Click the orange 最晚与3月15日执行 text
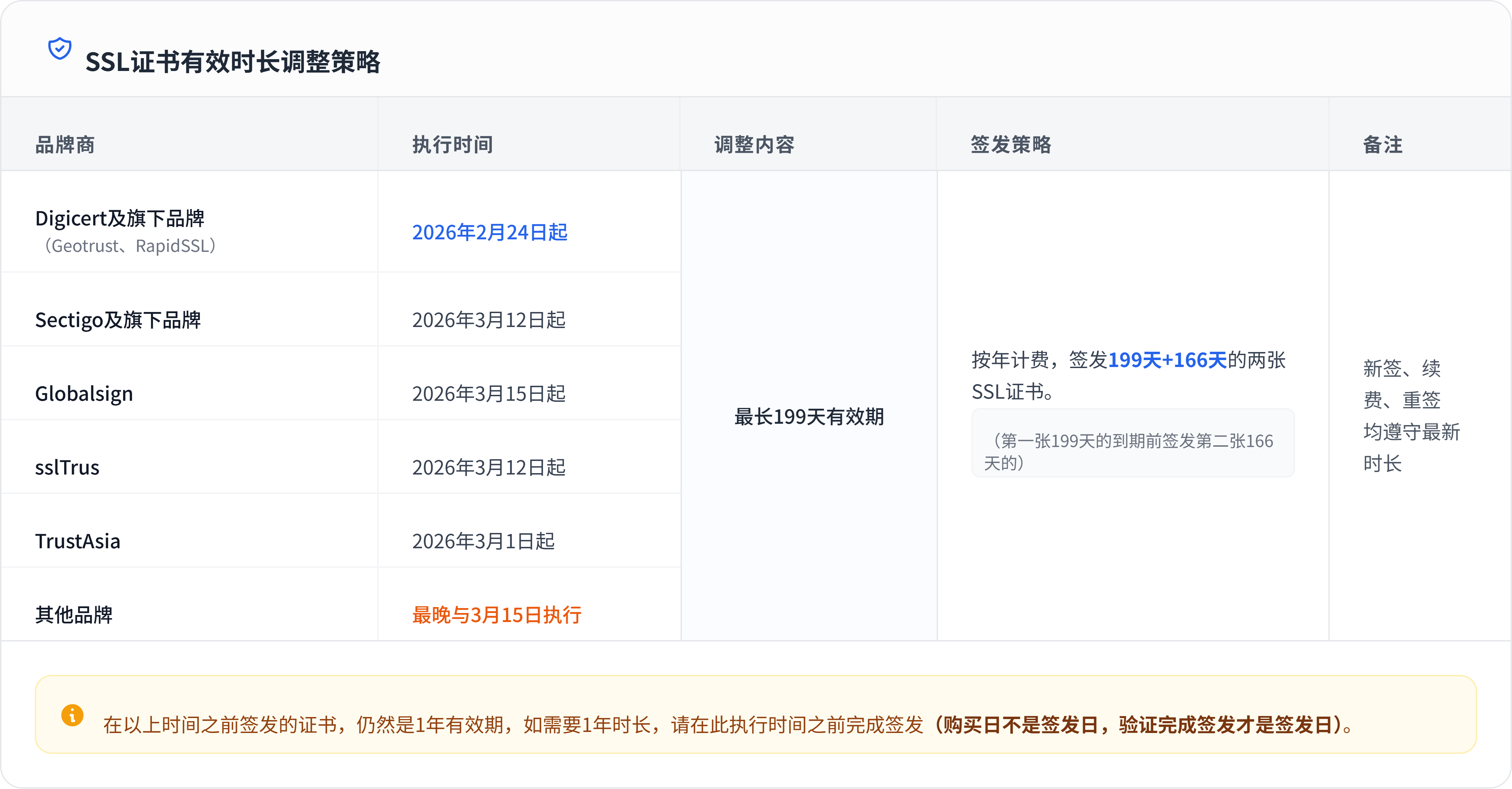Viewport: 1512px width, 789px height. 497,615
